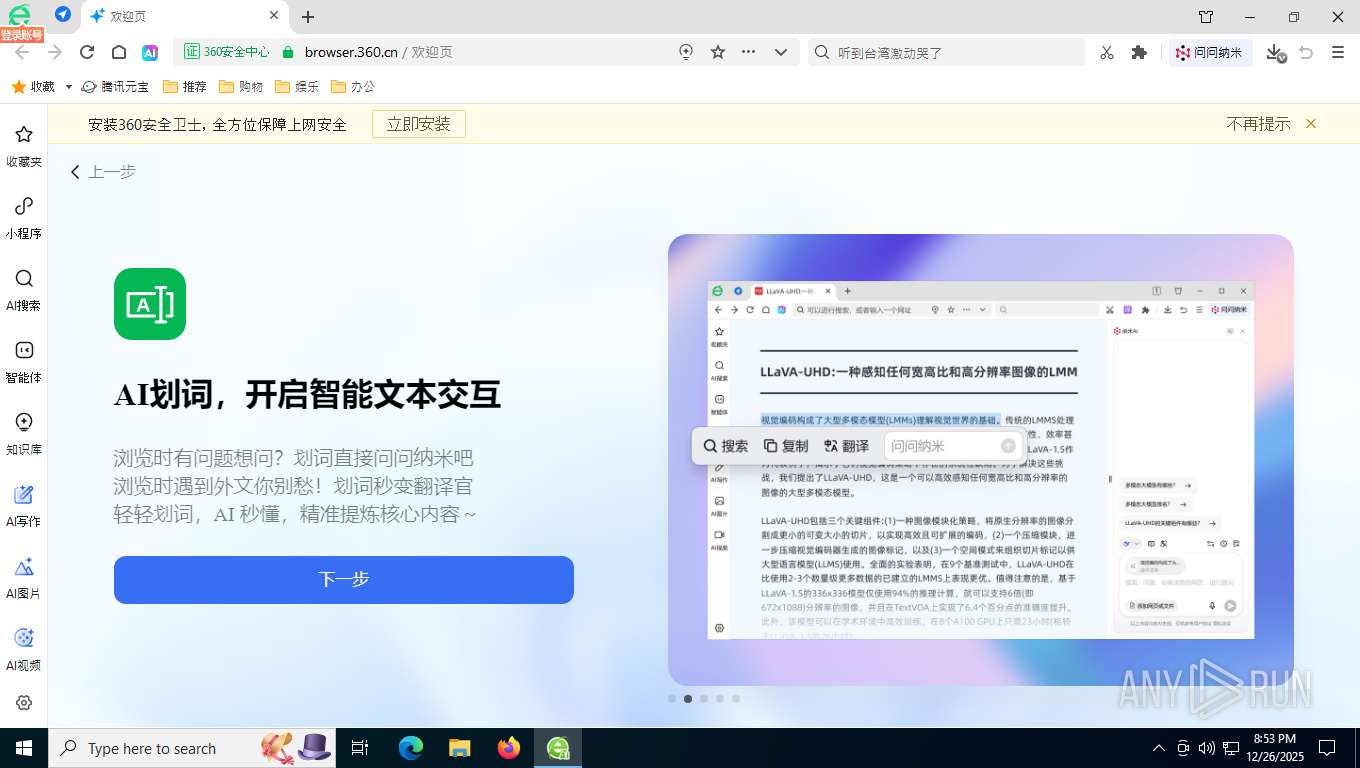
Task: Close the 欢迎页 tab
Action: 275,16
